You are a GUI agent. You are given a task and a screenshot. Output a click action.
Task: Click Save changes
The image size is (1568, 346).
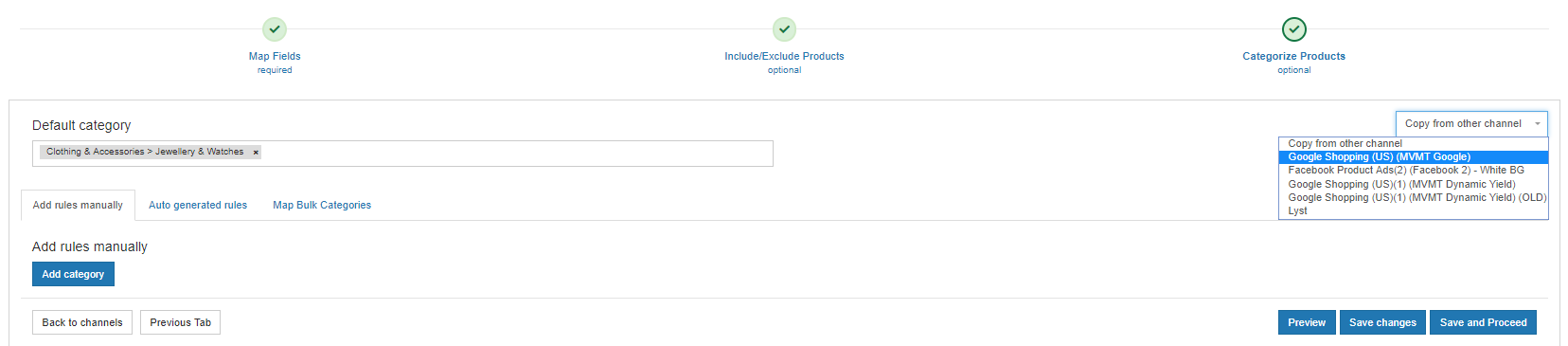click(1382, 322)
